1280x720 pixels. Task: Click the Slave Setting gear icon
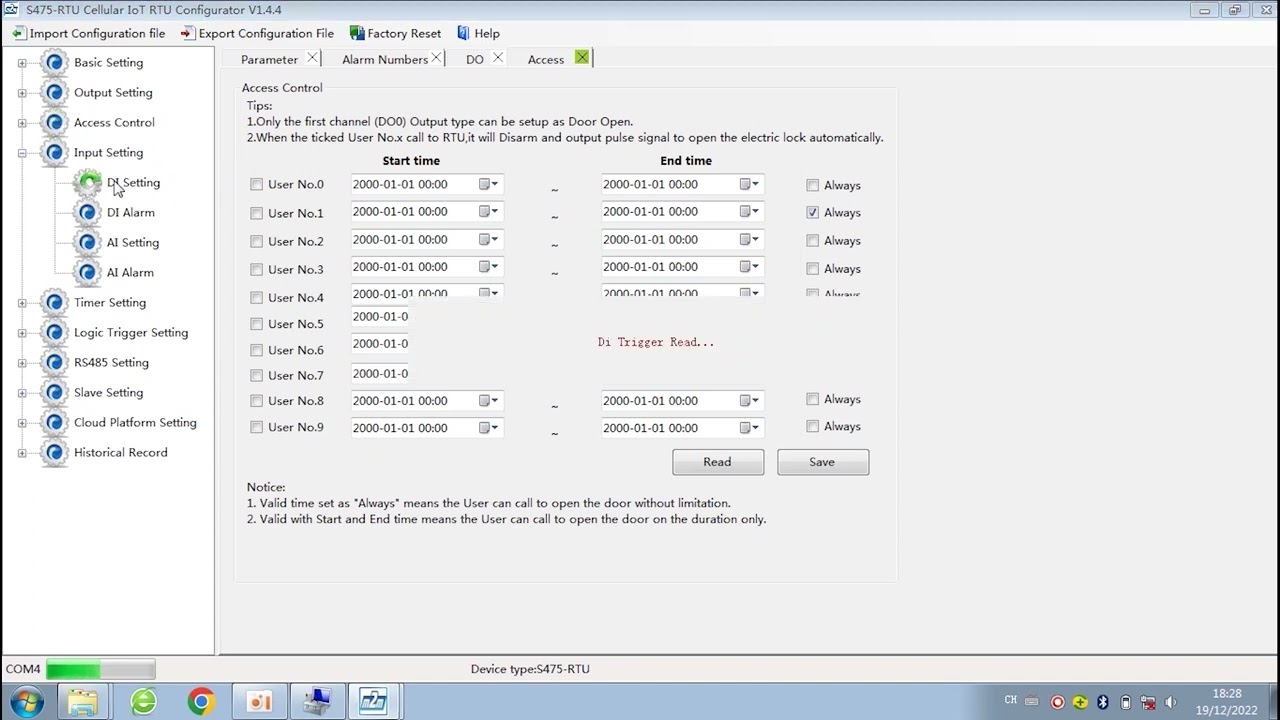click(55, 393)
